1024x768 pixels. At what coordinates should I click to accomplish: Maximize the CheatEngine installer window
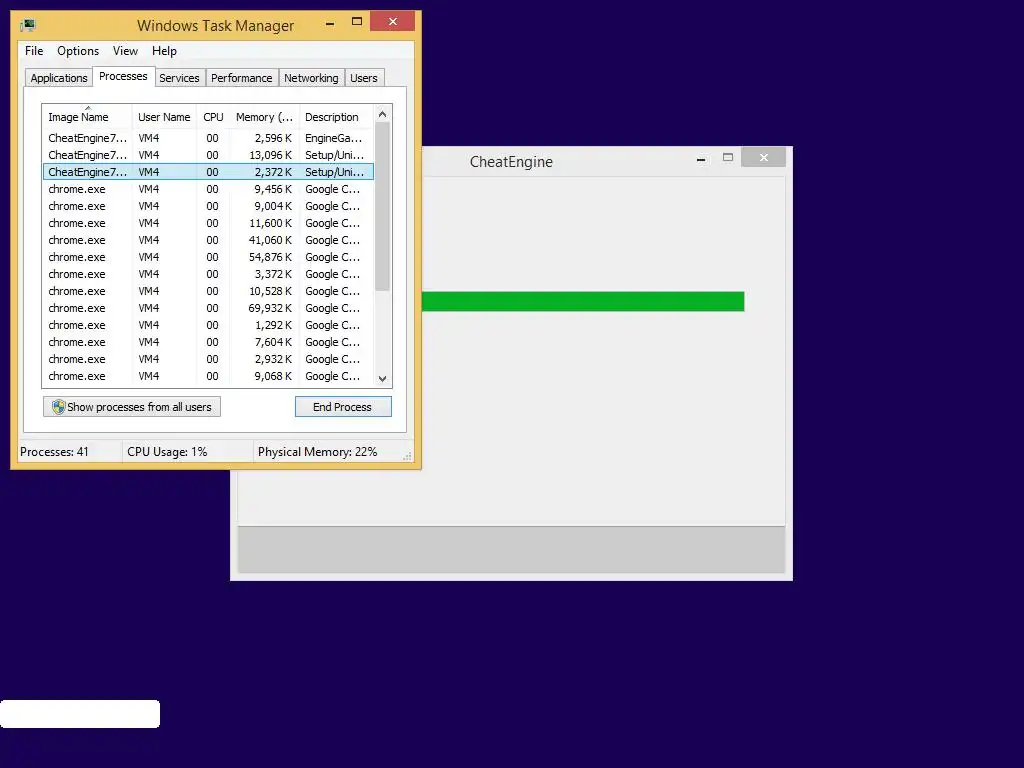coord(728,157)
